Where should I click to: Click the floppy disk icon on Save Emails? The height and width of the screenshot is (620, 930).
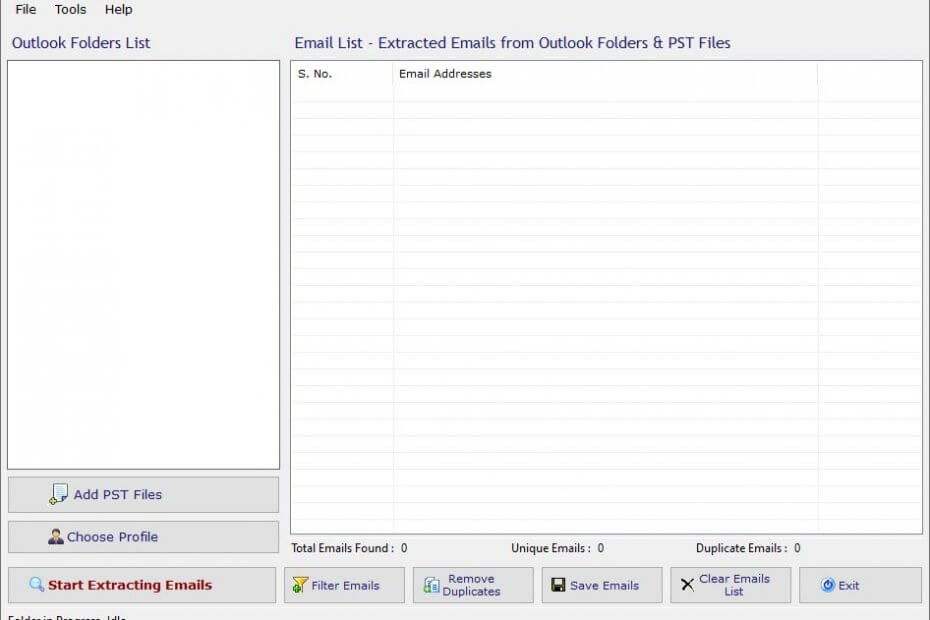point(558,585)
